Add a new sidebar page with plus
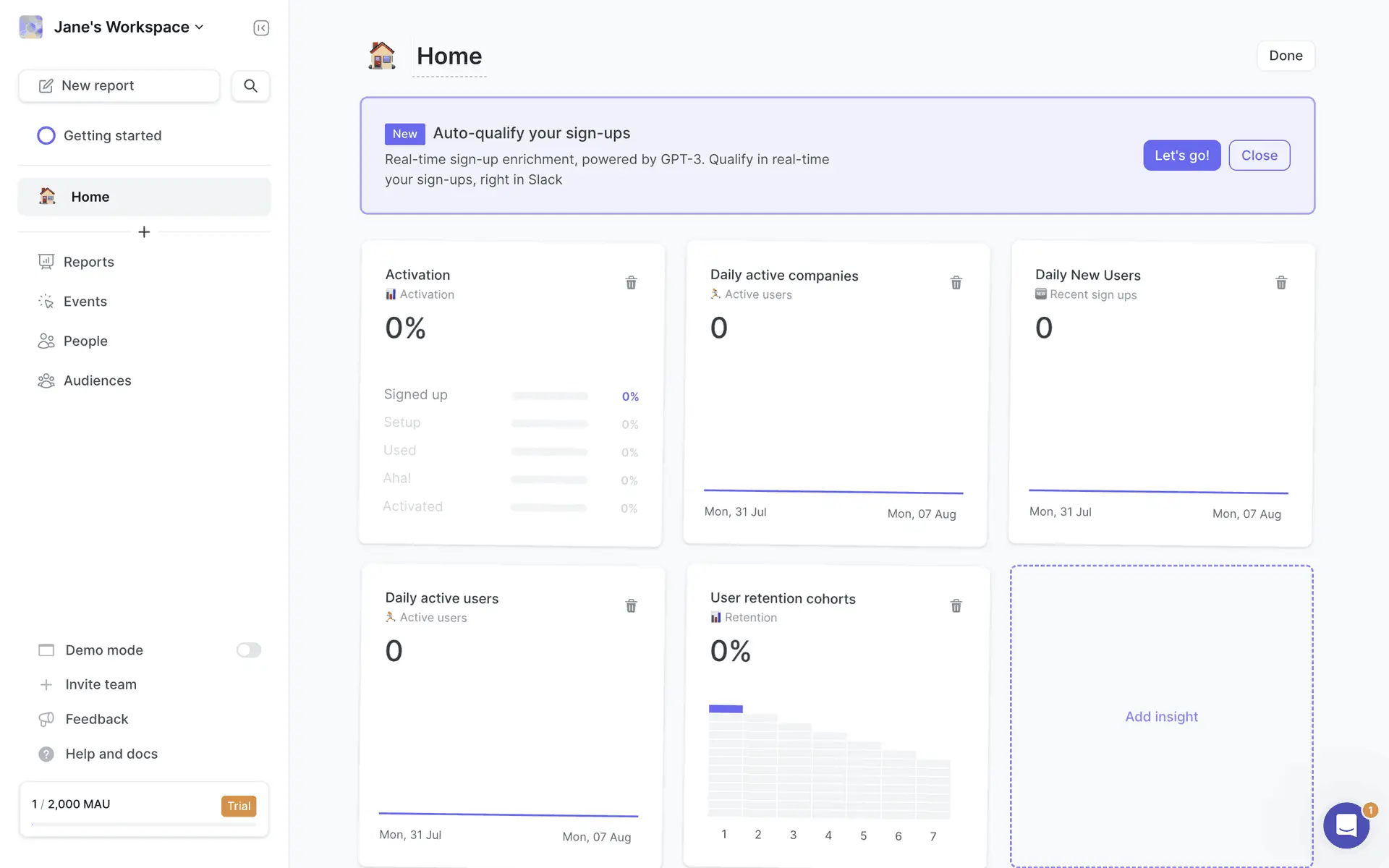The image size is (1389, 868). click(144, 232)
